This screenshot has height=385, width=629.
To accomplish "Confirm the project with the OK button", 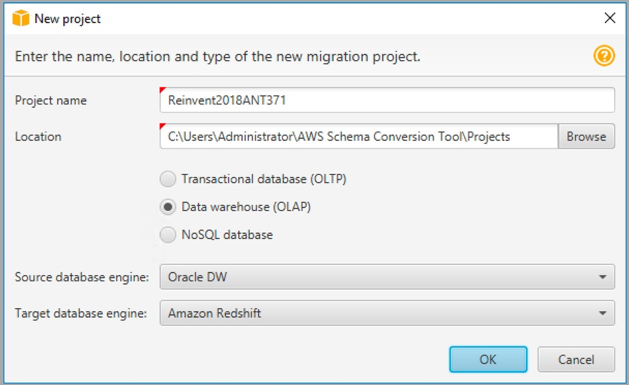I will 488,359.
